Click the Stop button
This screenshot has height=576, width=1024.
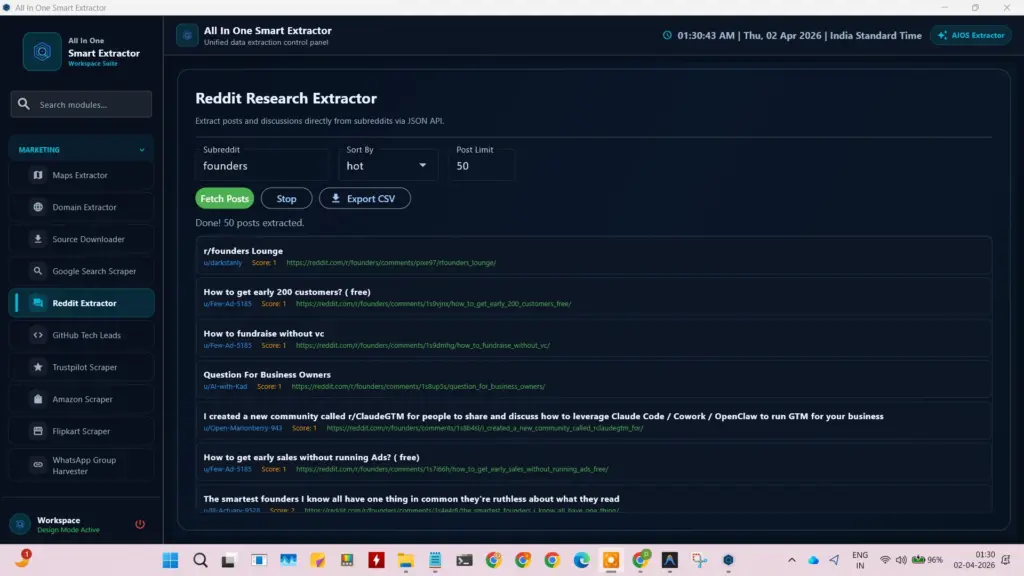(x=286, y=199)
